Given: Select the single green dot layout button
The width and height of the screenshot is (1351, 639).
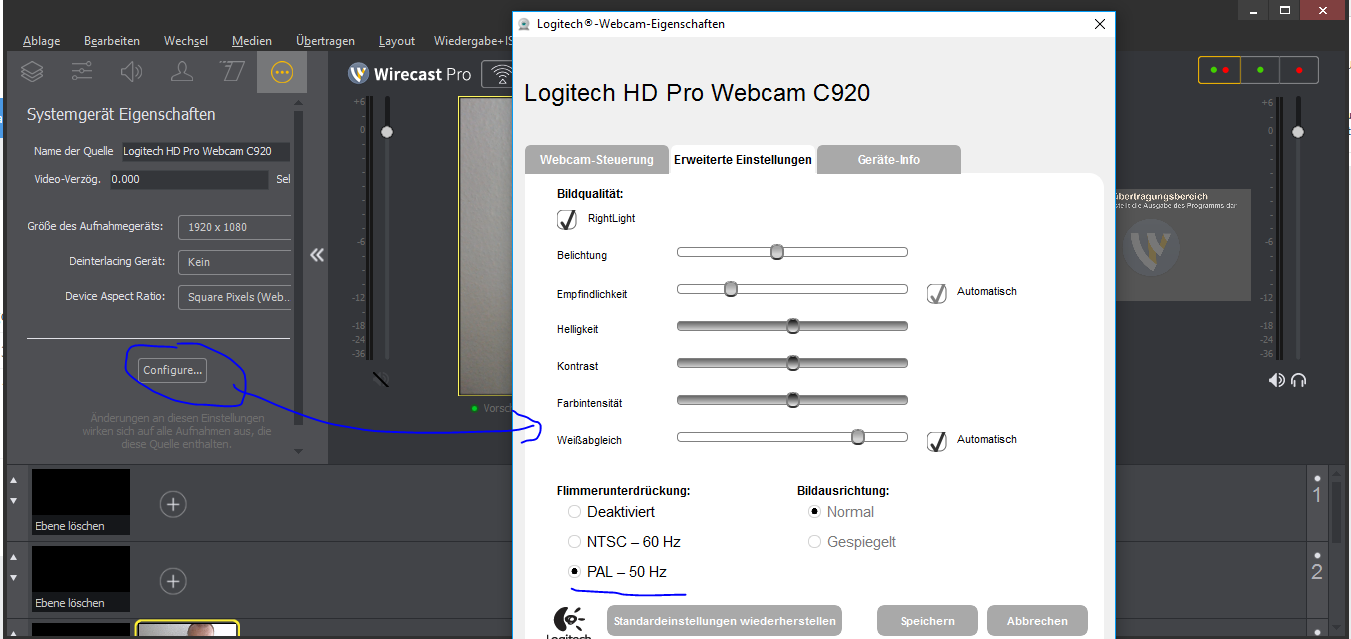Looking at the screenshot, I should pyautogui.click(x=1260, y=70).
